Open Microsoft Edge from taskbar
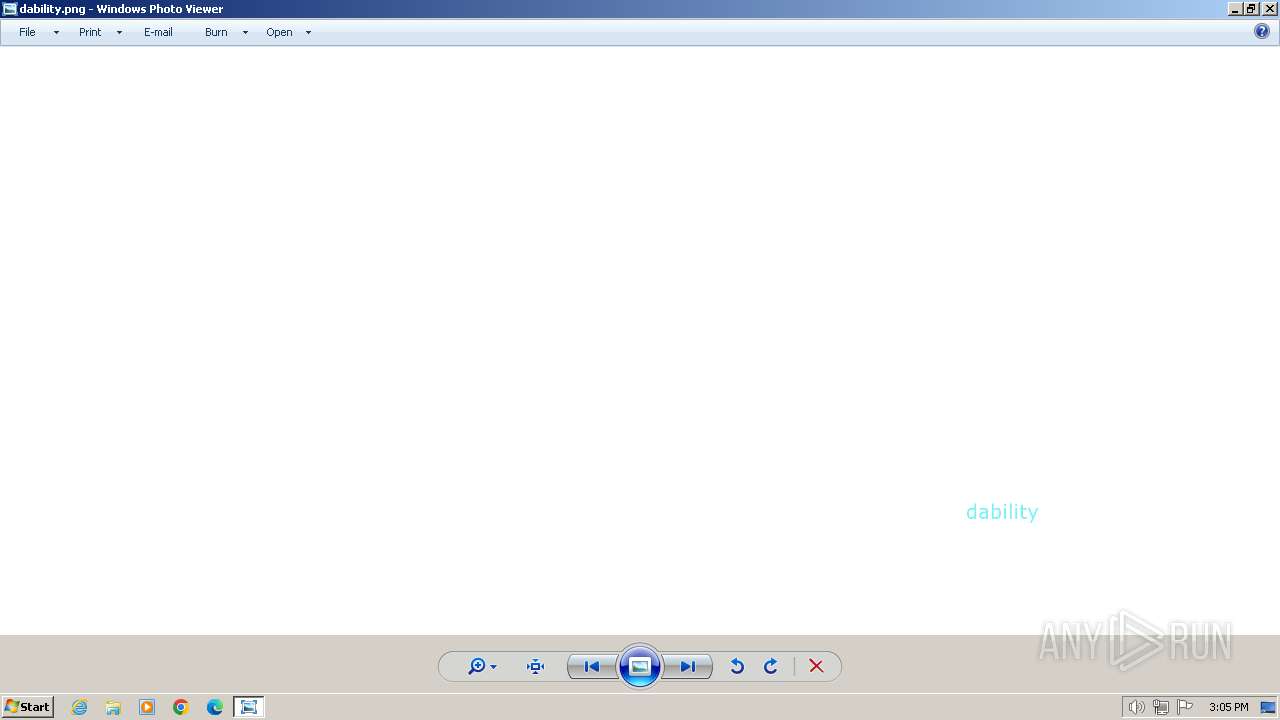 pos(215,707)
